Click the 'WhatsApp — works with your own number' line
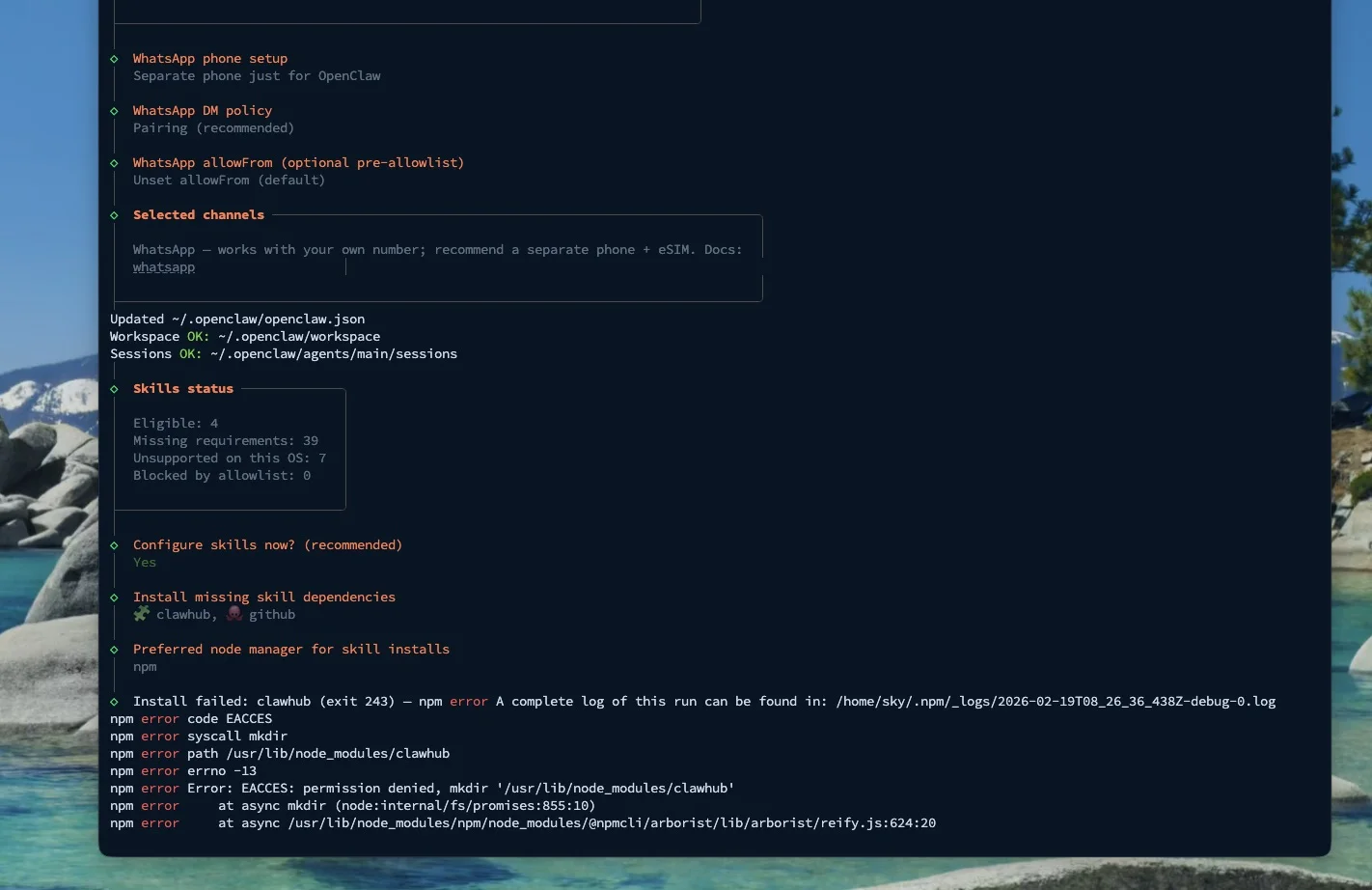This screenshot has height=890, width=1372. click(x=438, y=250)
